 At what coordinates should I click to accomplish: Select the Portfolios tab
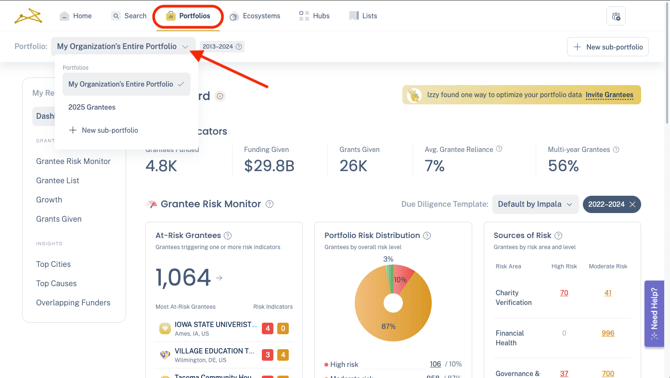point(188,16)
